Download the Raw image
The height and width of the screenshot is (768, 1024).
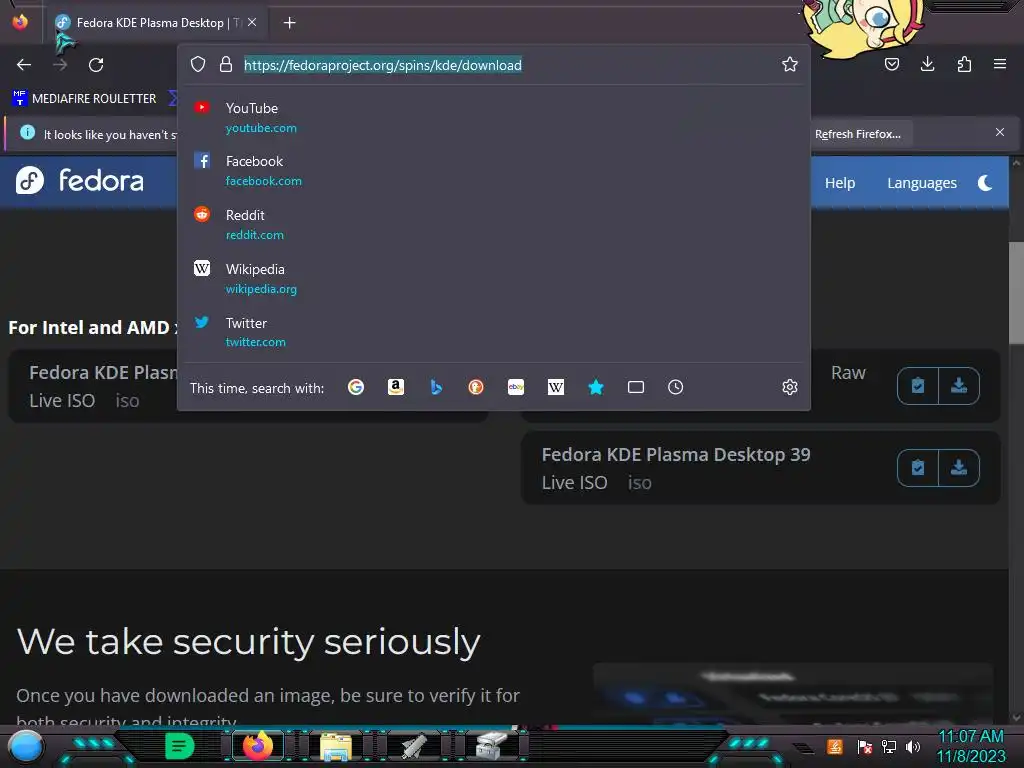tap(959, 386)
